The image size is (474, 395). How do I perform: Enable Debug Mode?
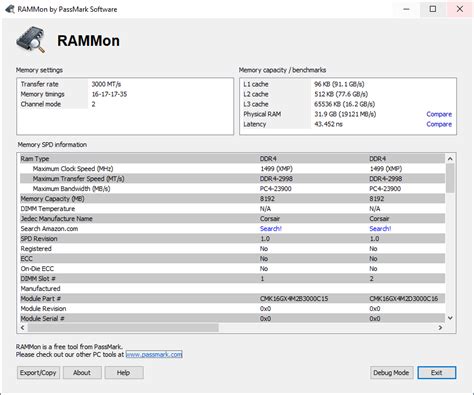[x=391, y=373]
